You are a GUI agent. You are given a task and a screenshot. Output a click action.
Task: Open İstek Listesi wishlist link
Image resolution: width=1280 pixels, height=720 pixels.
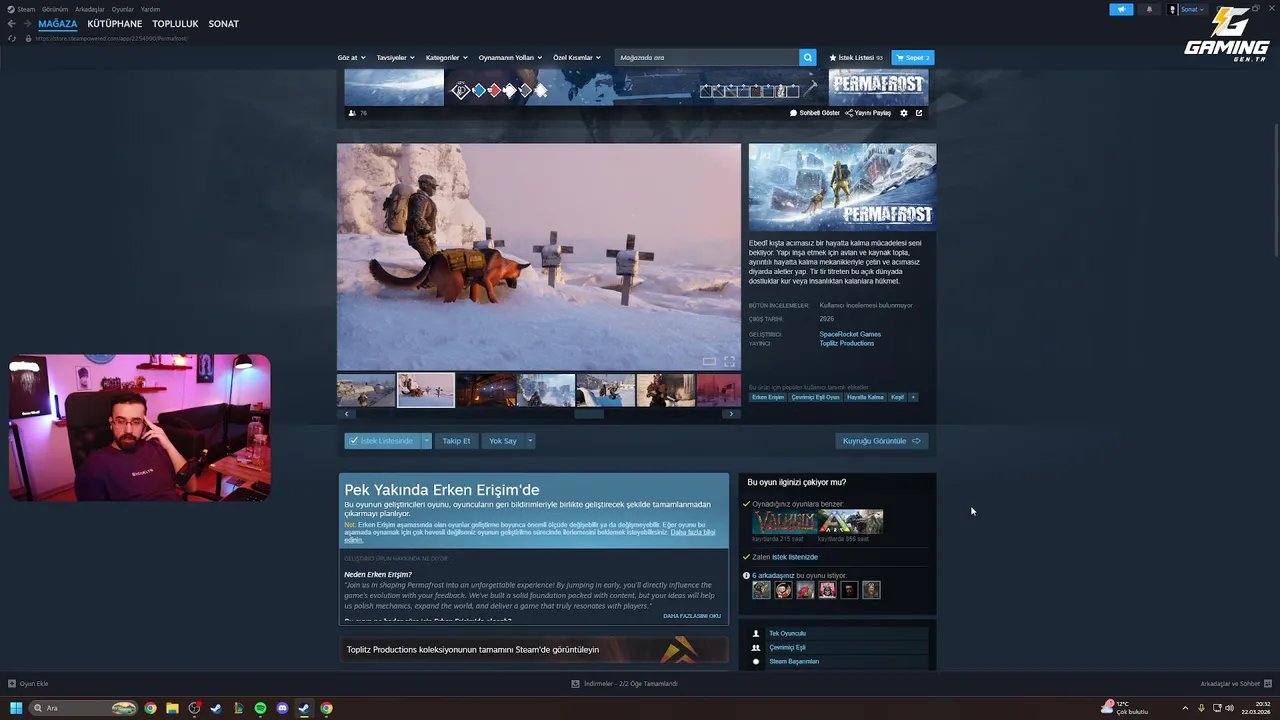pos(856,57)
